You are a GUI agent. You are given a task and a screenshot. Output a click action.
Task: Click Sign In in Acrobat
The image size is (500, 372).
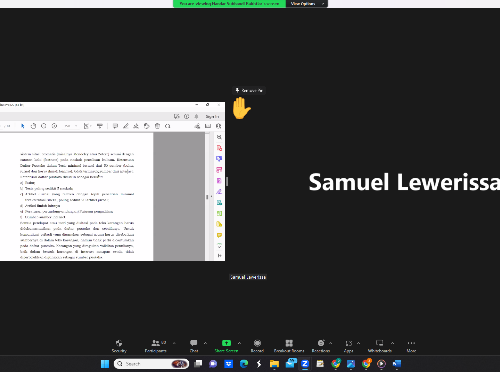click(x=212, y=116)
